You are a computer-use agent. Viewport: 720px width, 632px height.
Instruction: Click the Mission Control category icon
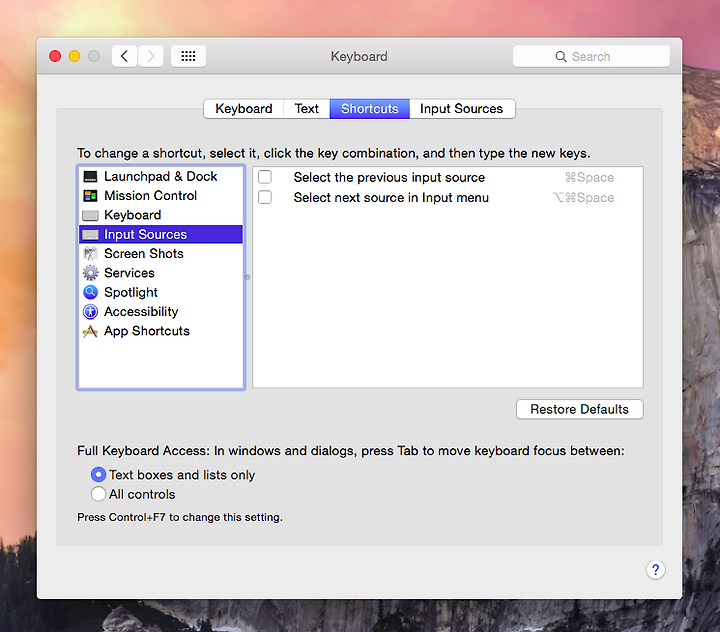(x=90, y=196)
